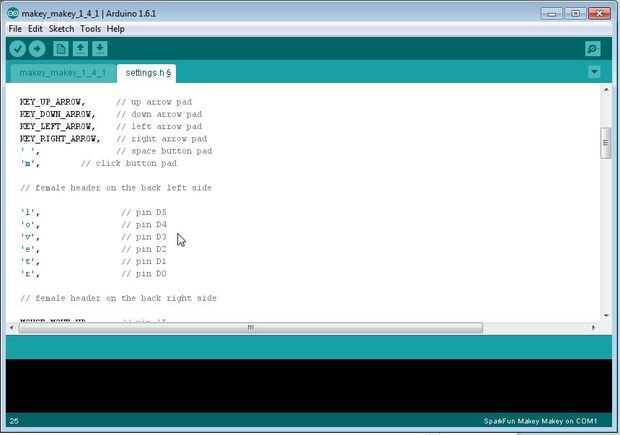Click the Open sketch up-arrow icon
Viewport: 620px width, 435px height.
pyautogui.click(x=80, y=49)
